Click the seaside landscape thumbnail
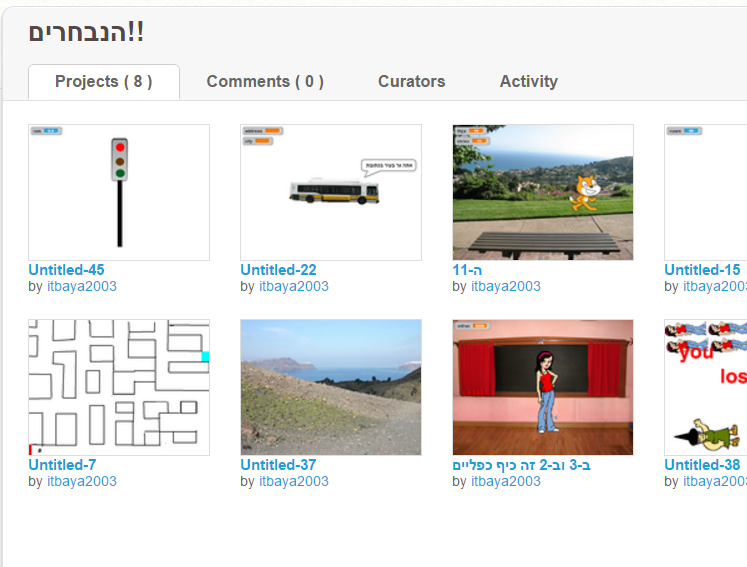The image size is (747, 567). 331,387
